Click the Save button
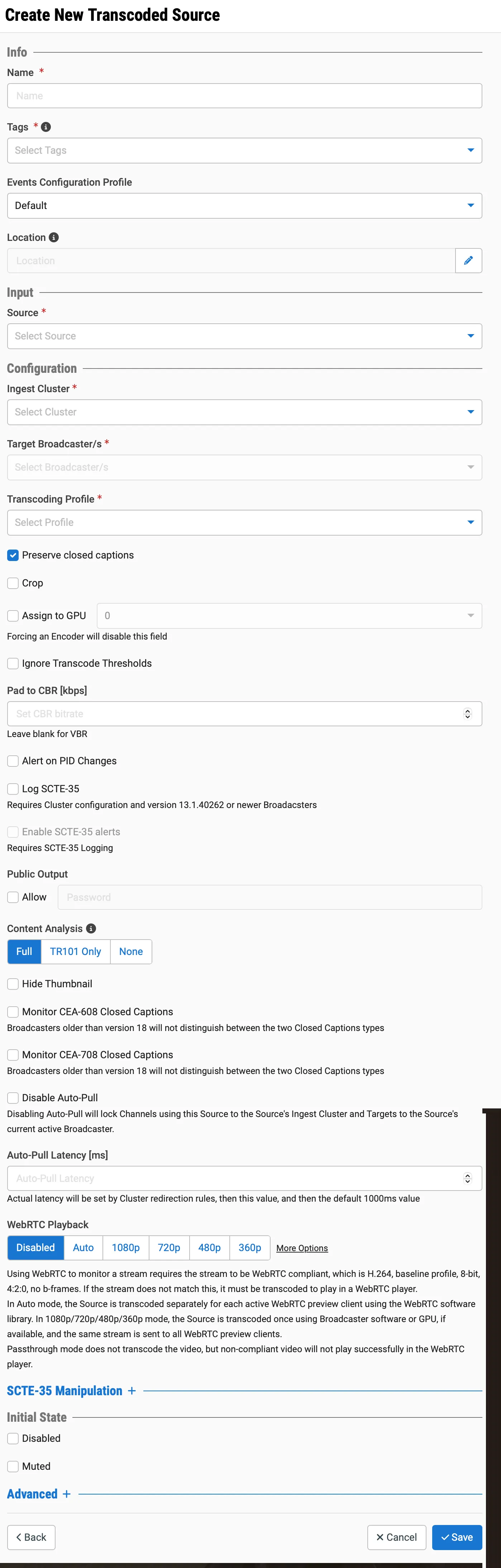 coord(457,1538)
